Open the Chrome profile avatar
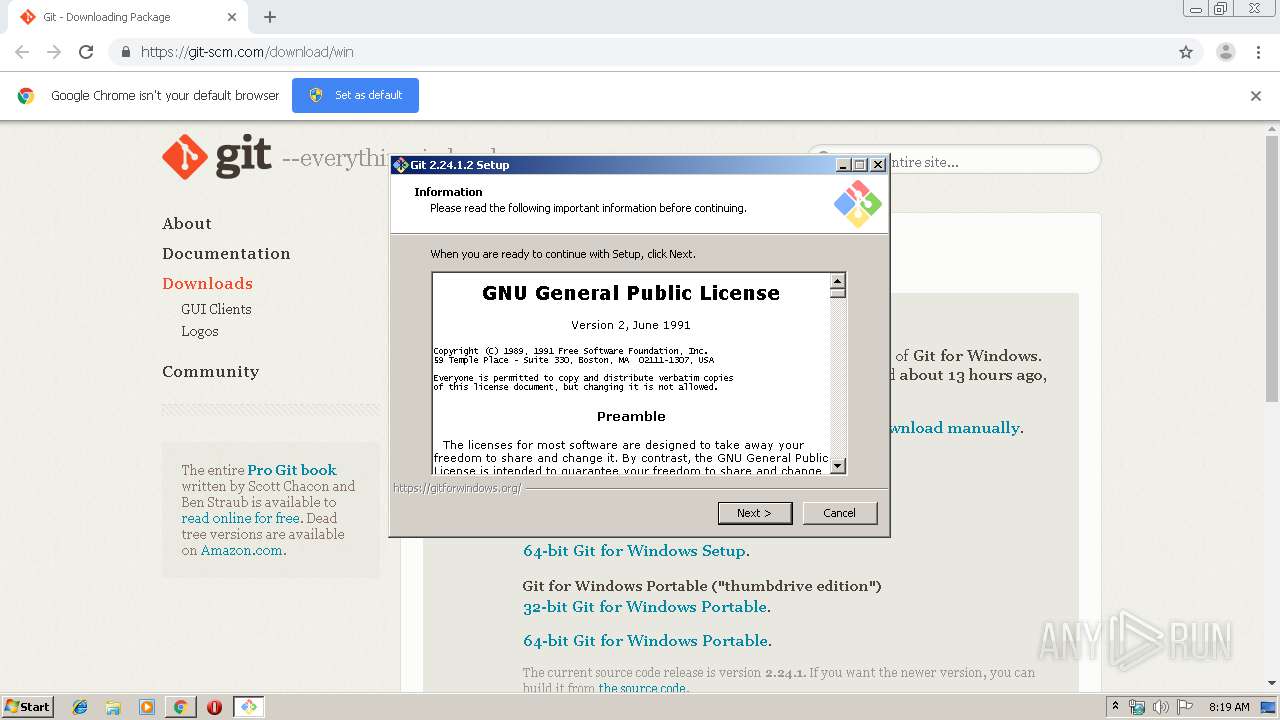The height and width of the screenshot is (720, 1280). point(1226,52)
